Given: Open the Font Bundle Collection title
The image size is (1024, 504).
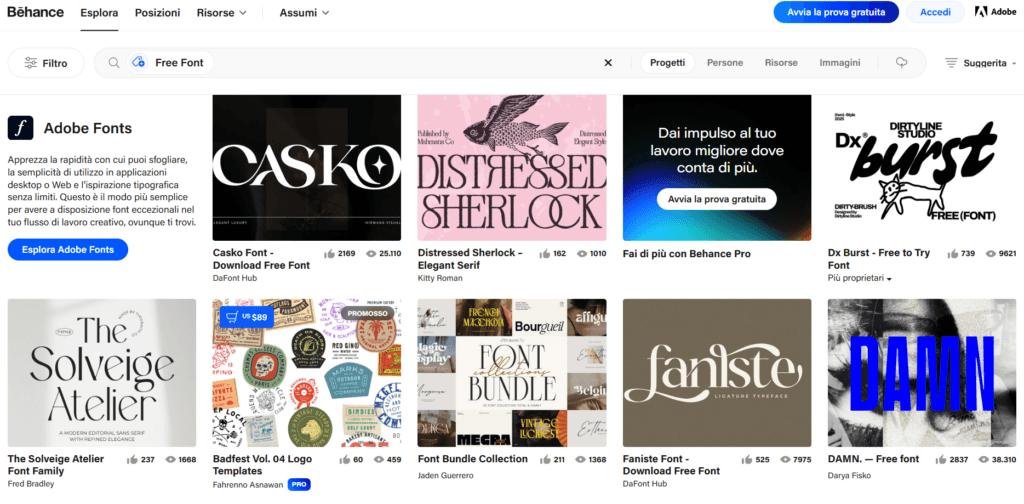Looking at the screenshot, I should [473, 459].
